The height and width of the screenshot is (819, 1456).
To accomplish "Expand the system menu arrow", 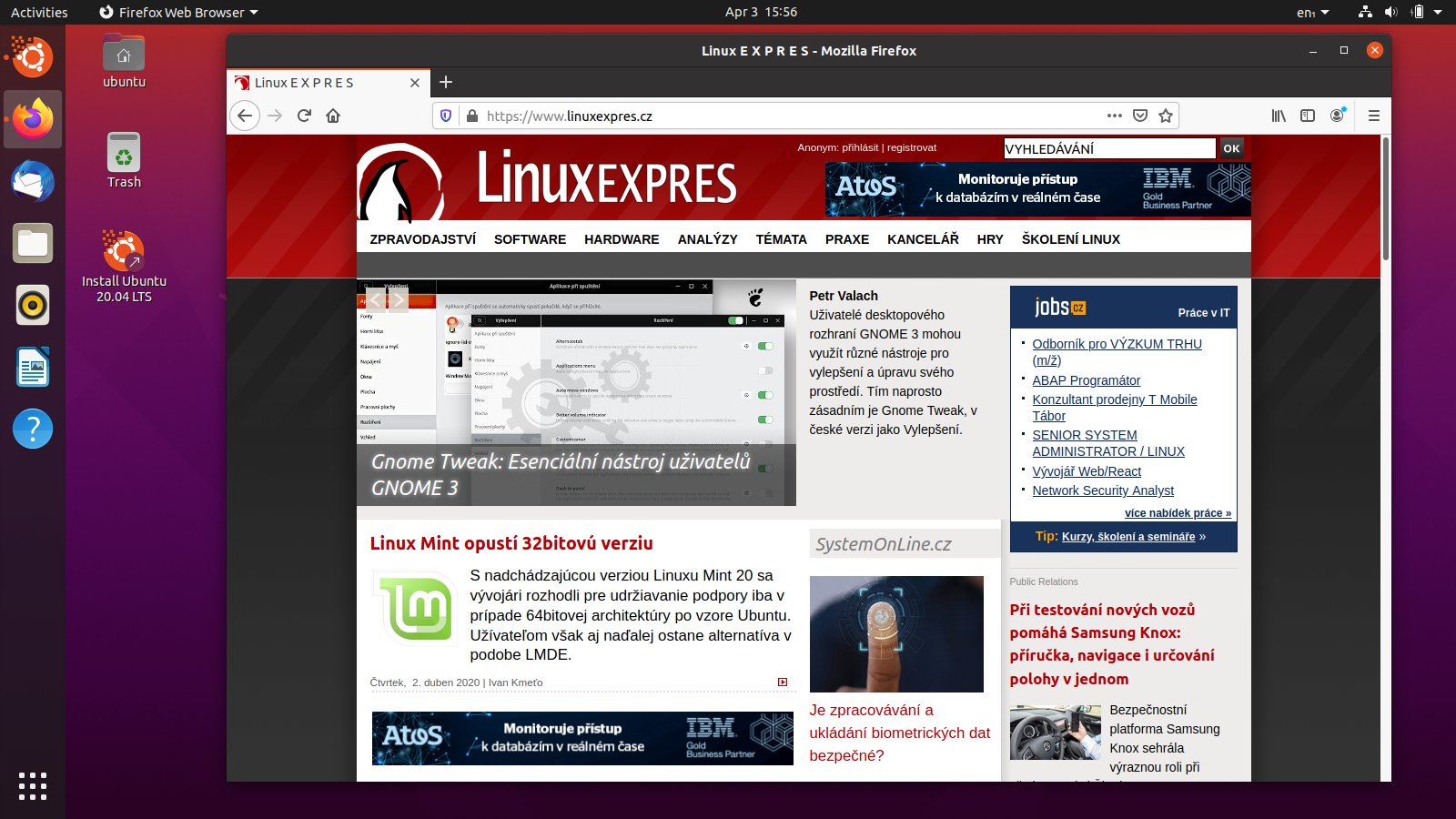I will click(1438, 12).
